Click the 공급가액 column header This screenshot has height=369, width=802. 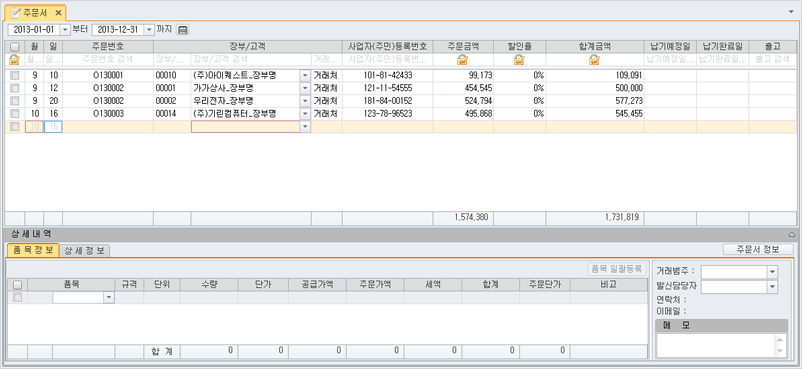pyautogui.click(x=317, y=285)
